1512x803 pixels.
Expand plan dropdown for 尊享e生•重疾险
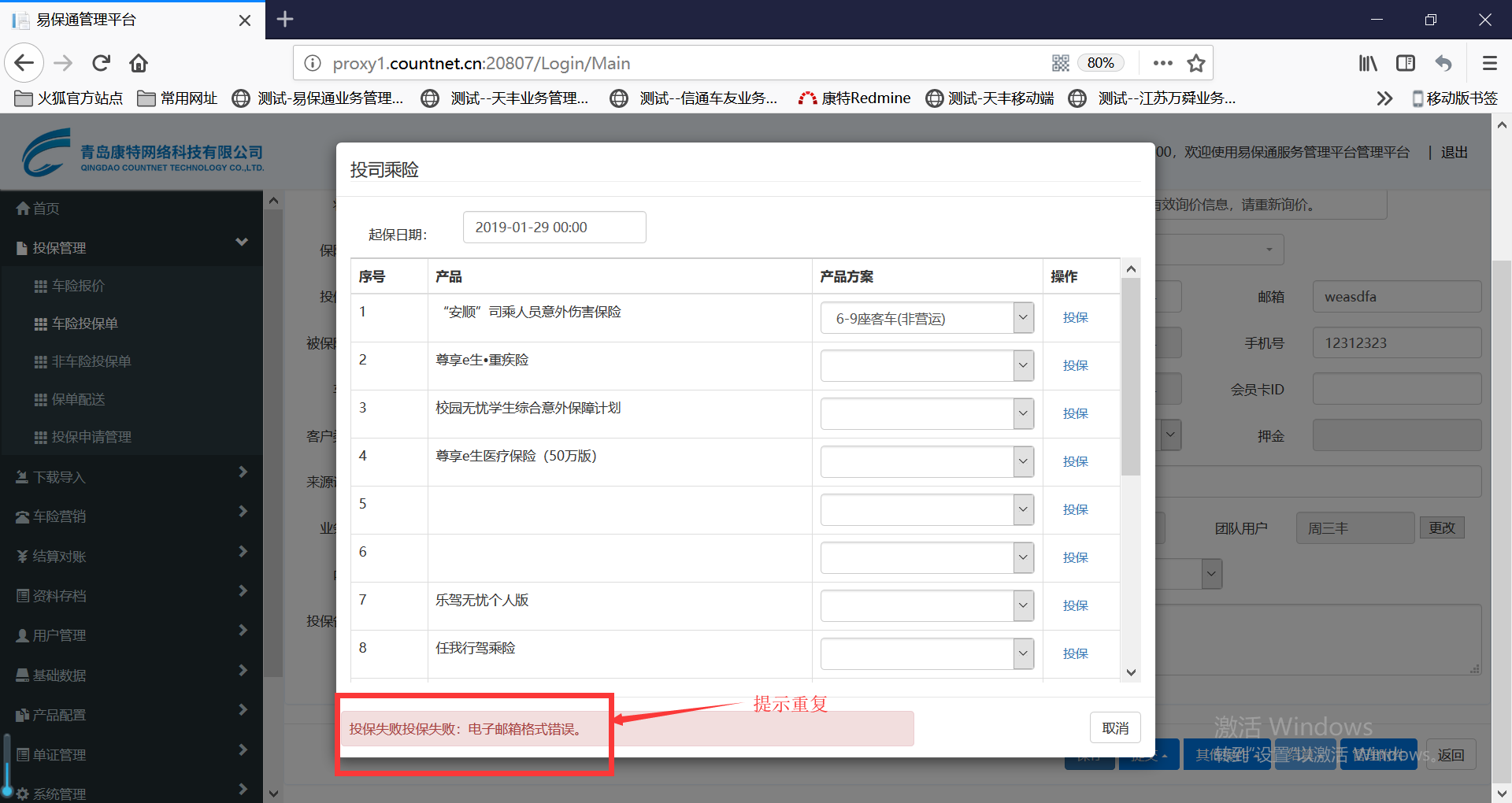click(x=1022, y=366)
